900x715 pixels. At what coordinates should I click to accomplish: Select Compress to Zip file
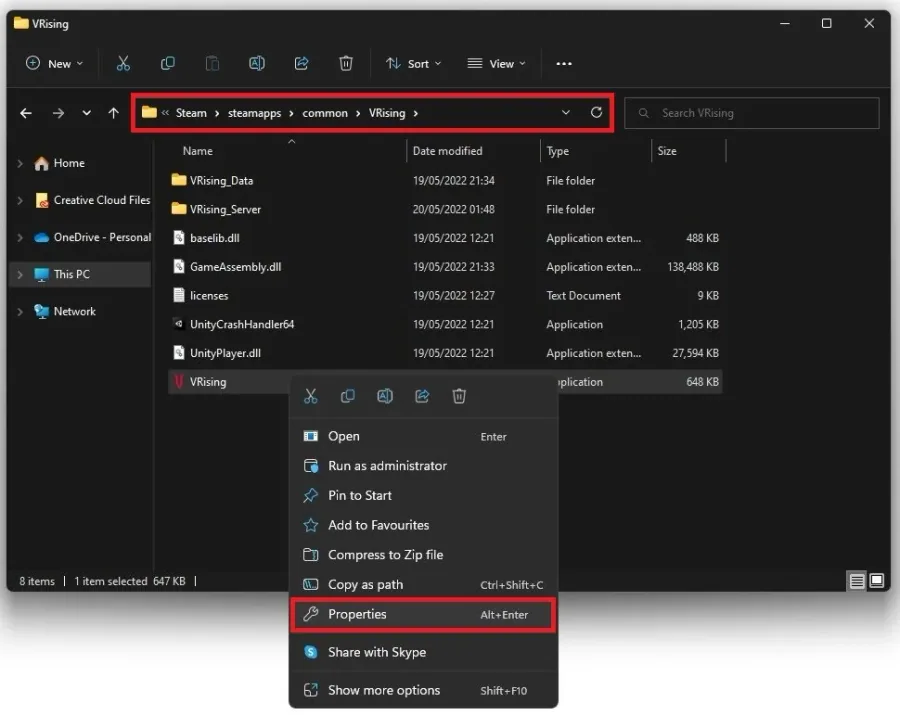click(x=423, y=555)
